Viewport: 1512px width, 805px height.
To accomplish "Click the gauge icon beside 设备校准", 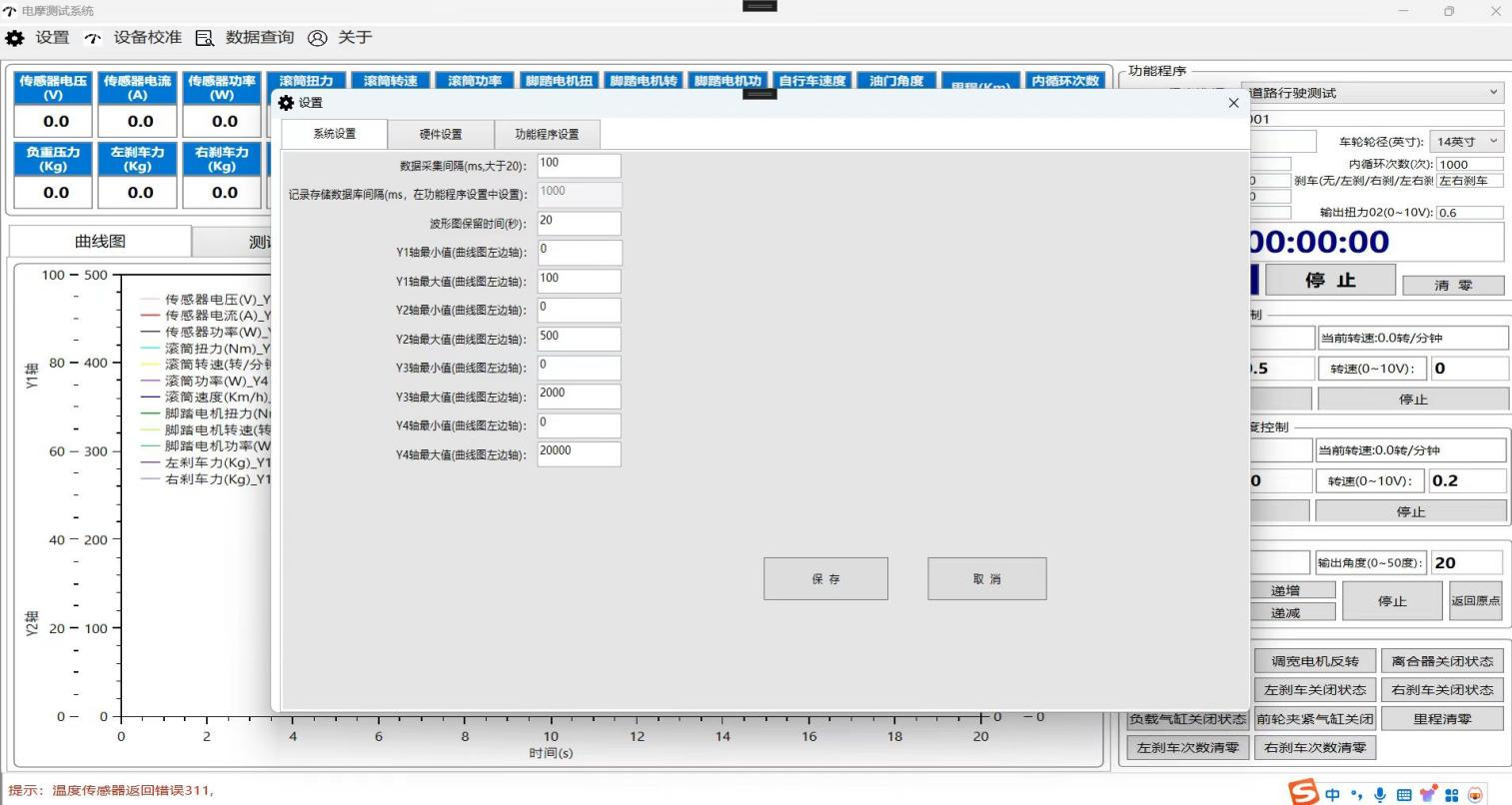I will click(x=93, y=38).
